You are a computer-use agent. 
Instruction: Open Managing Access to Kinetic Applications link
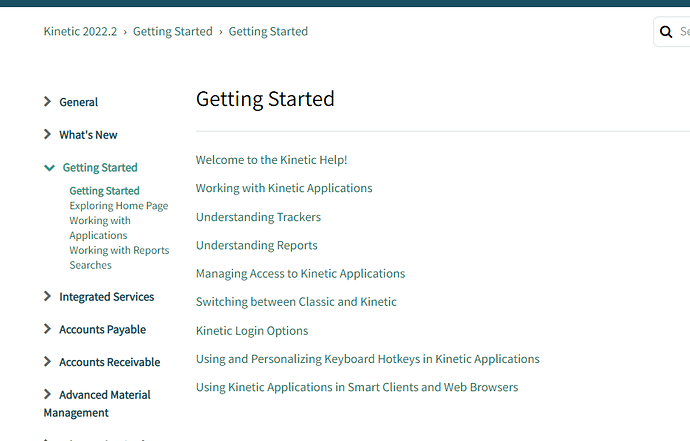click(301, 274)
